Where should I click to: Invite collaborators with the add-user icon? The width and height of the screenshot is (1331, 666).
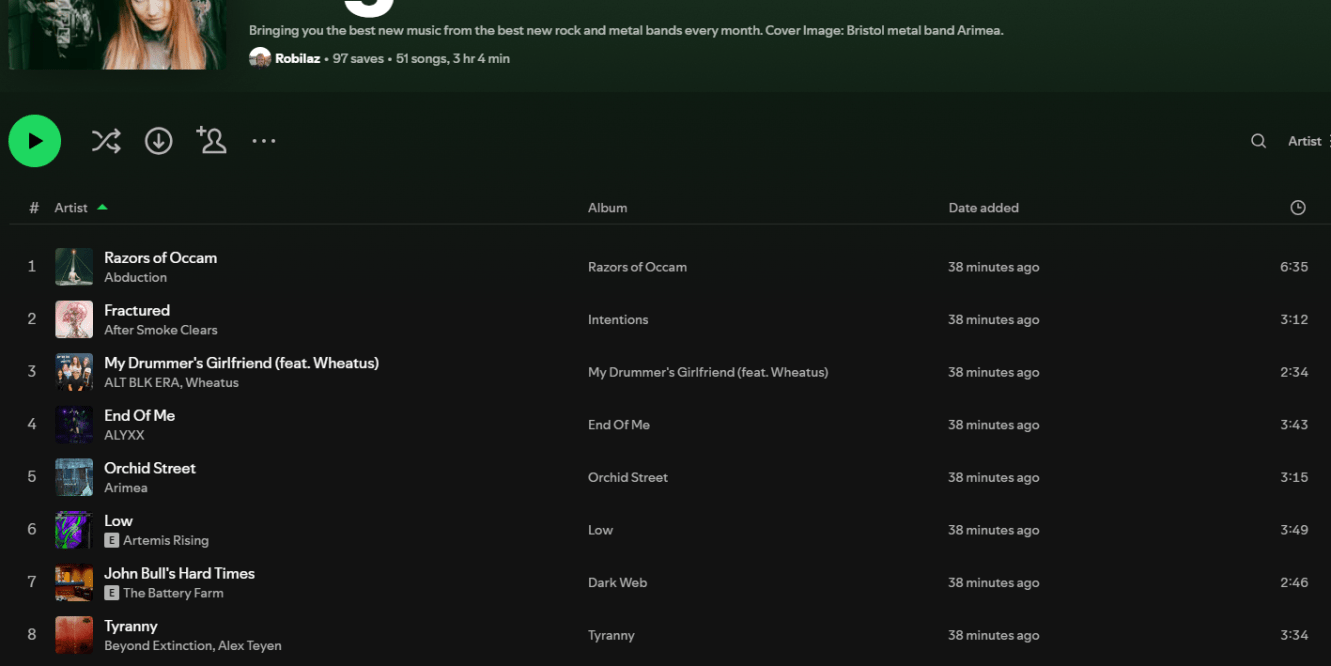click(x=211, y=141)
